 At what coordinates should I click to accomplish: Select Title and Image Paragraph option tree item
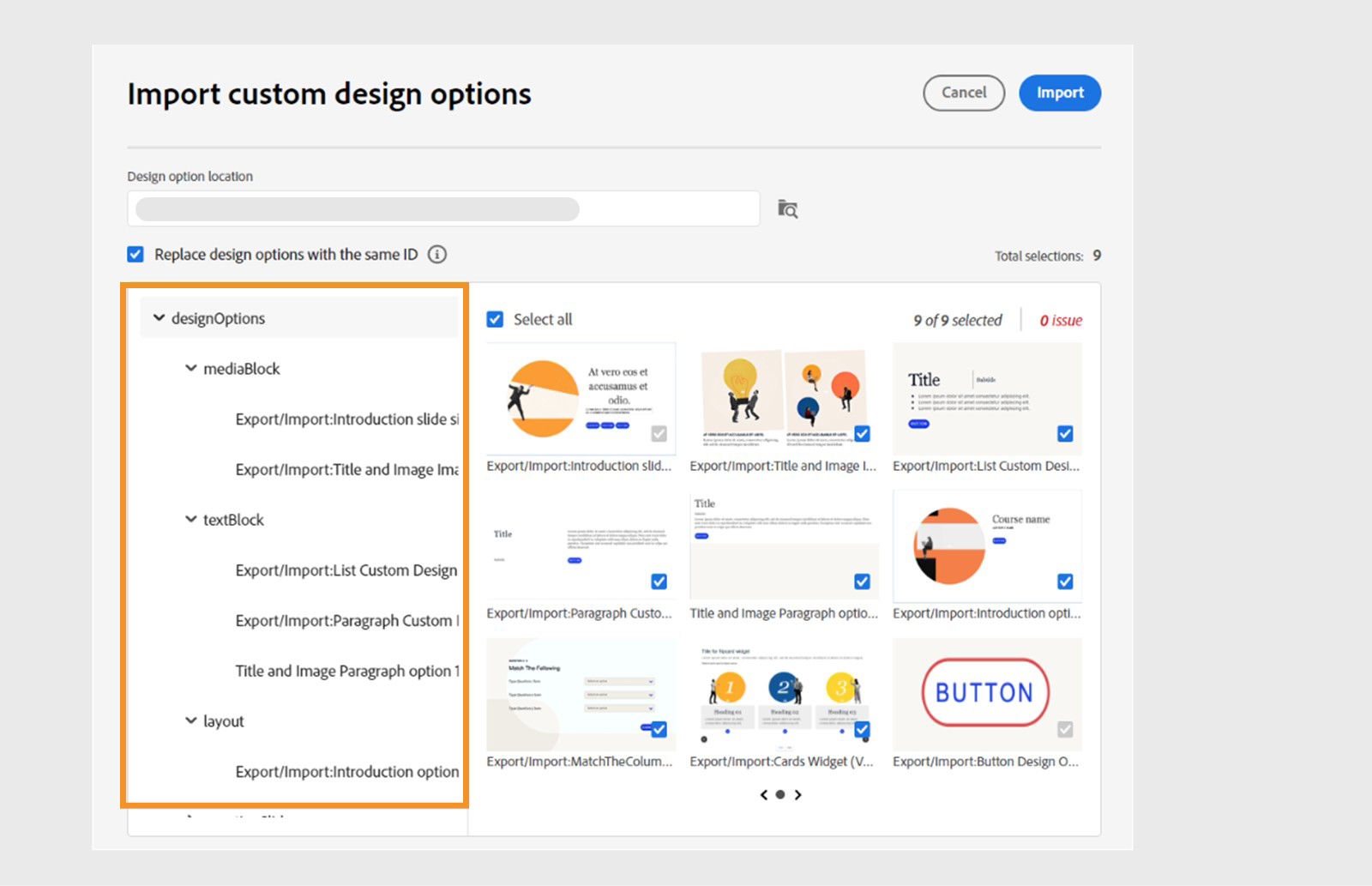(x=346, y=672)
